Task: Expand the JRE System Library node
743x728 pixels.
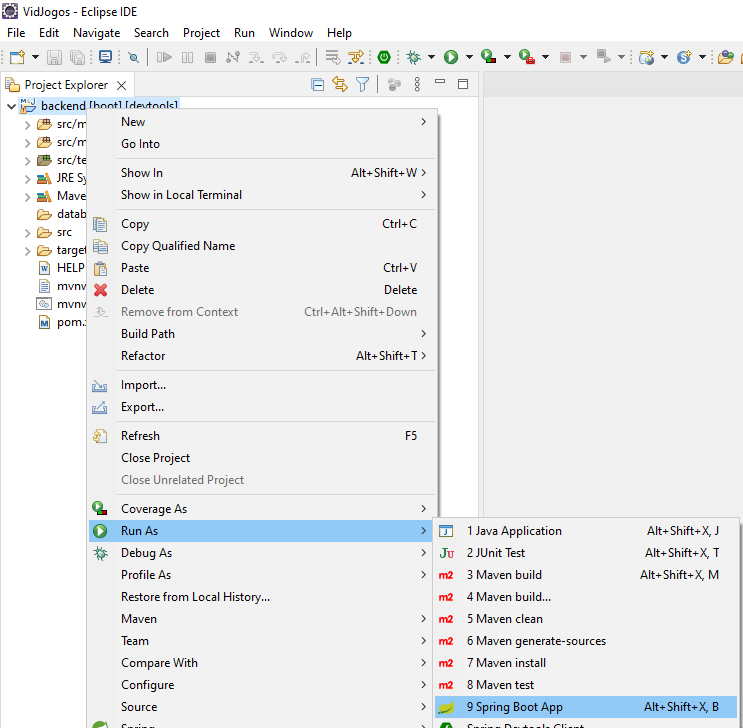Action: [27, 179]
